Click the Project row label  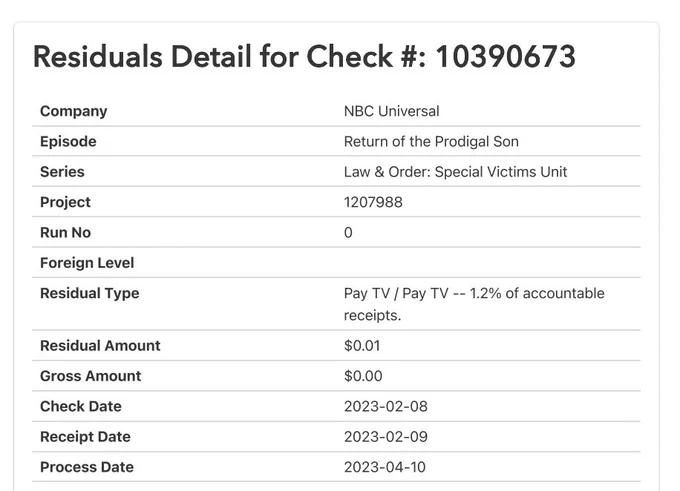point(65,203)
